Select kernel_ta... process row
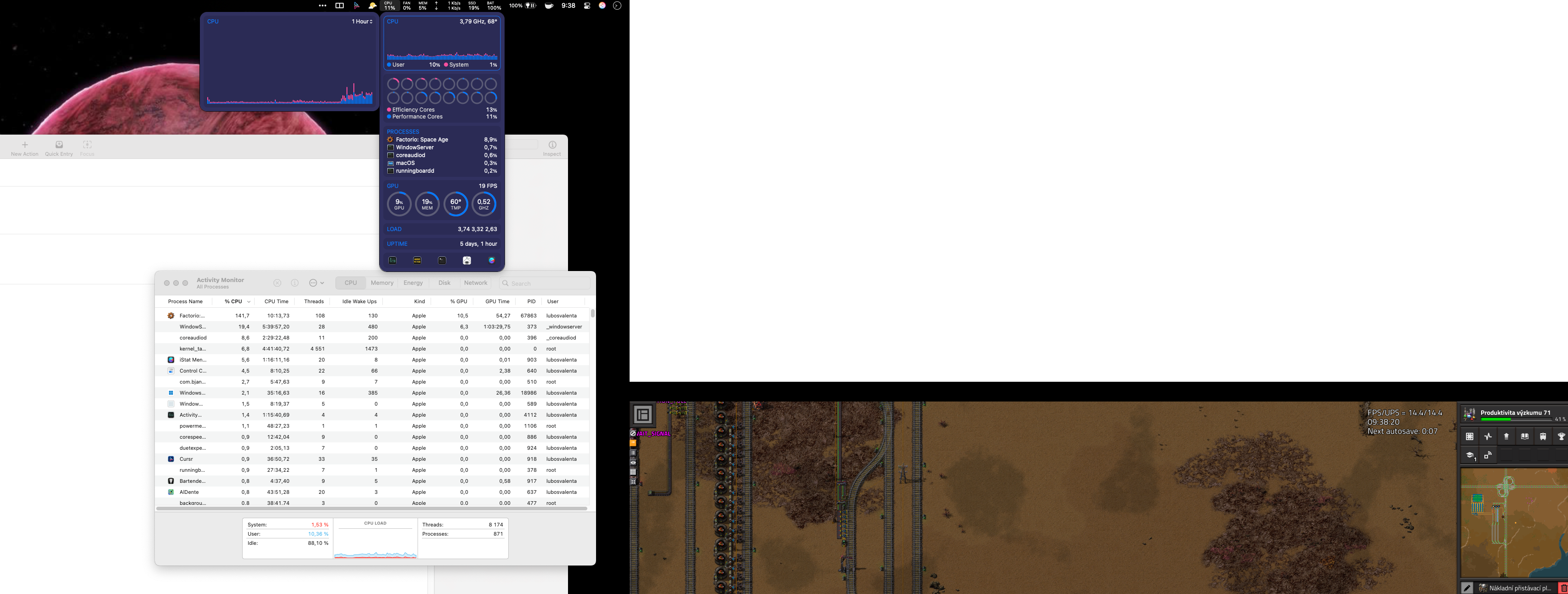This screenshot has height=594, width=1568. (372, 349)
